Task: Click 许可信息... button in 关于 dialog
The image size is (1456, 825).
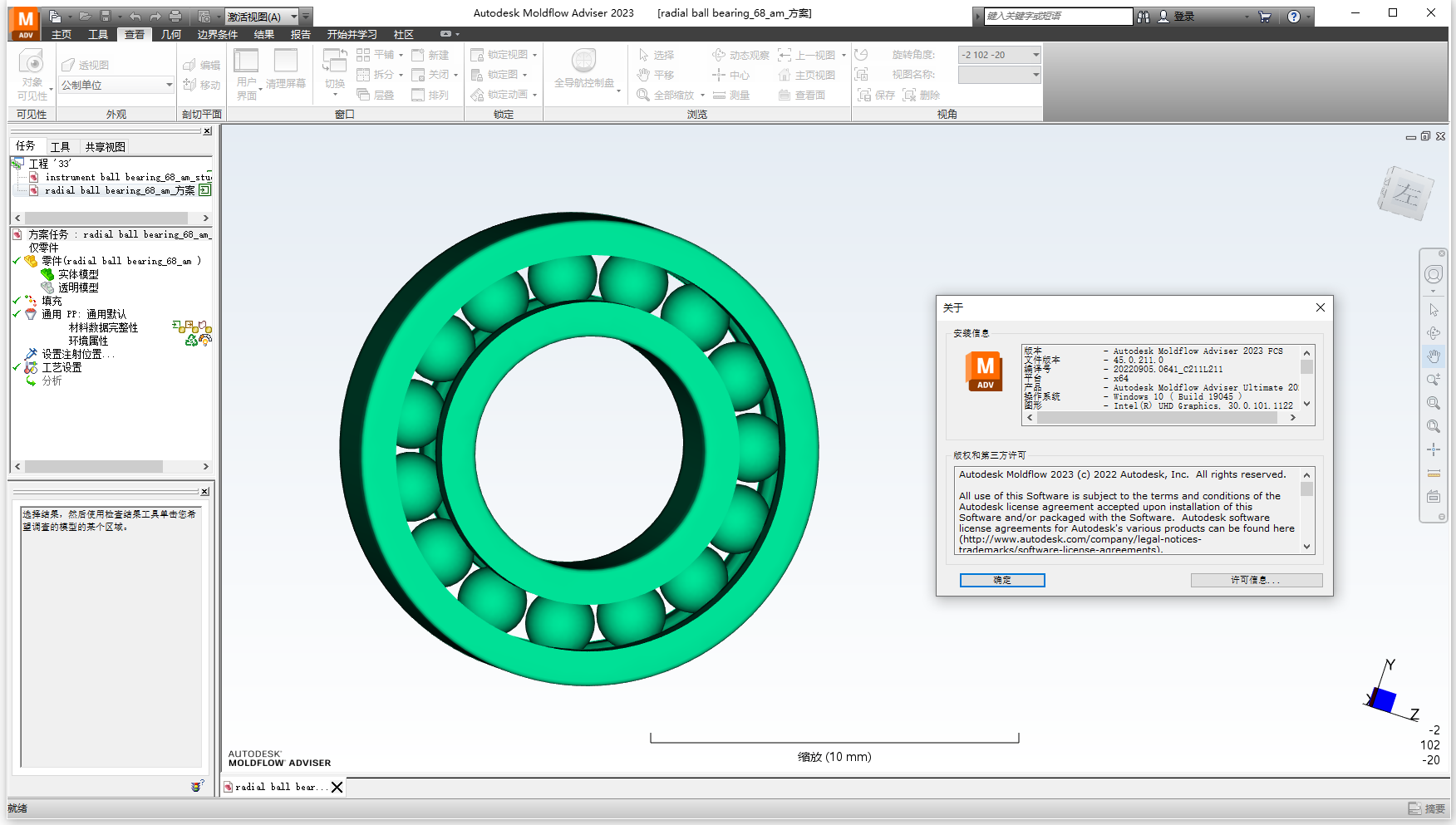Action: pyautogui.click(x=1256, y=580)
